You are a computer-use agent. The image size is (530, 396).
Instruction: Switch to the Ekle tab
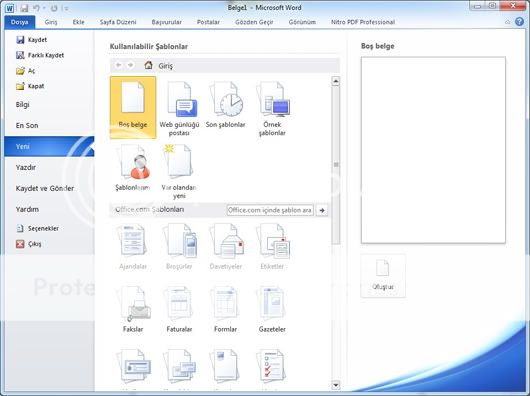coord(78,22)
